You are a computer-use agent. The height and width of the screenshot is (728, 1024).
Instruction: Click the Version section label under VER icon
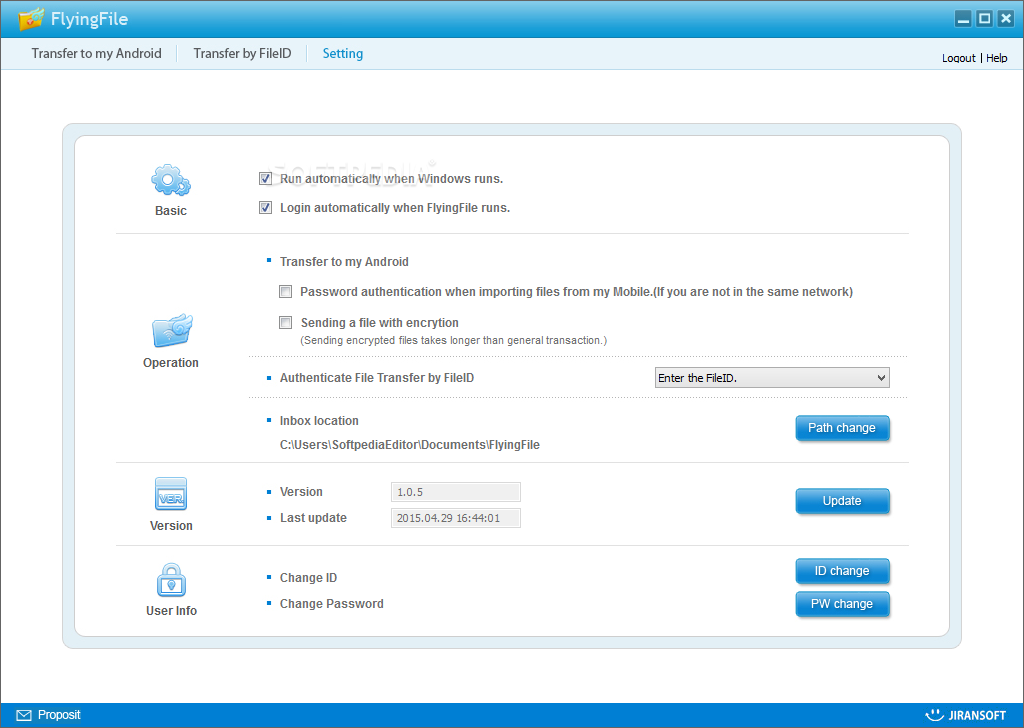(x=171, y=526)
